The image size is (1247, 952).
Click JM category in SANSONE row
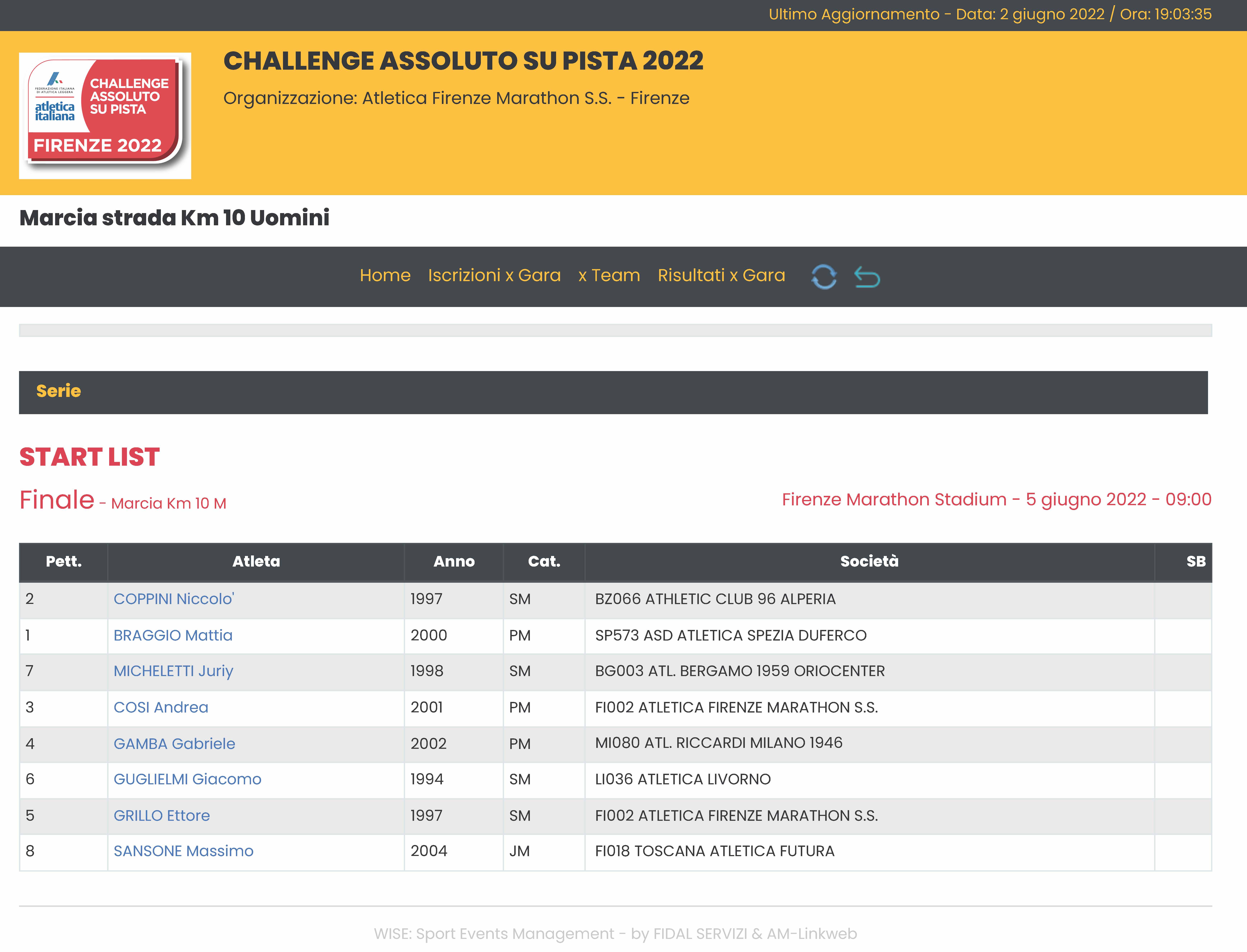[x=519, y=851]
